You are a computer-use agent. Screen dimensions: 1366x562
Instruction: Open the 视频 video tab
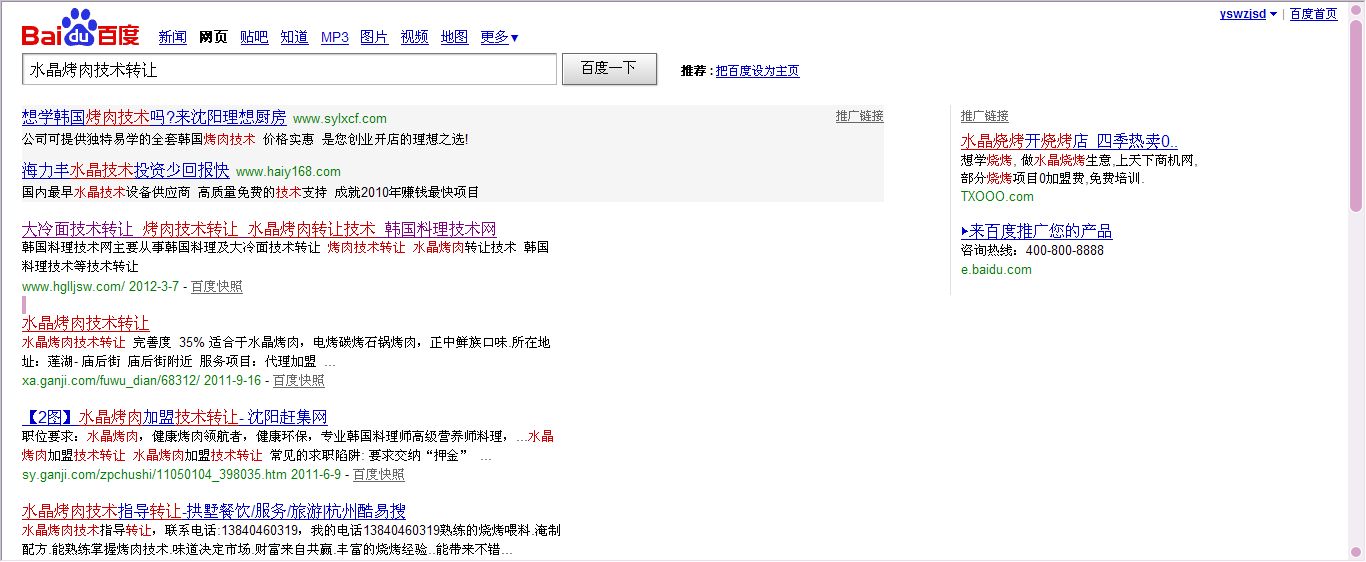[414, 38]
